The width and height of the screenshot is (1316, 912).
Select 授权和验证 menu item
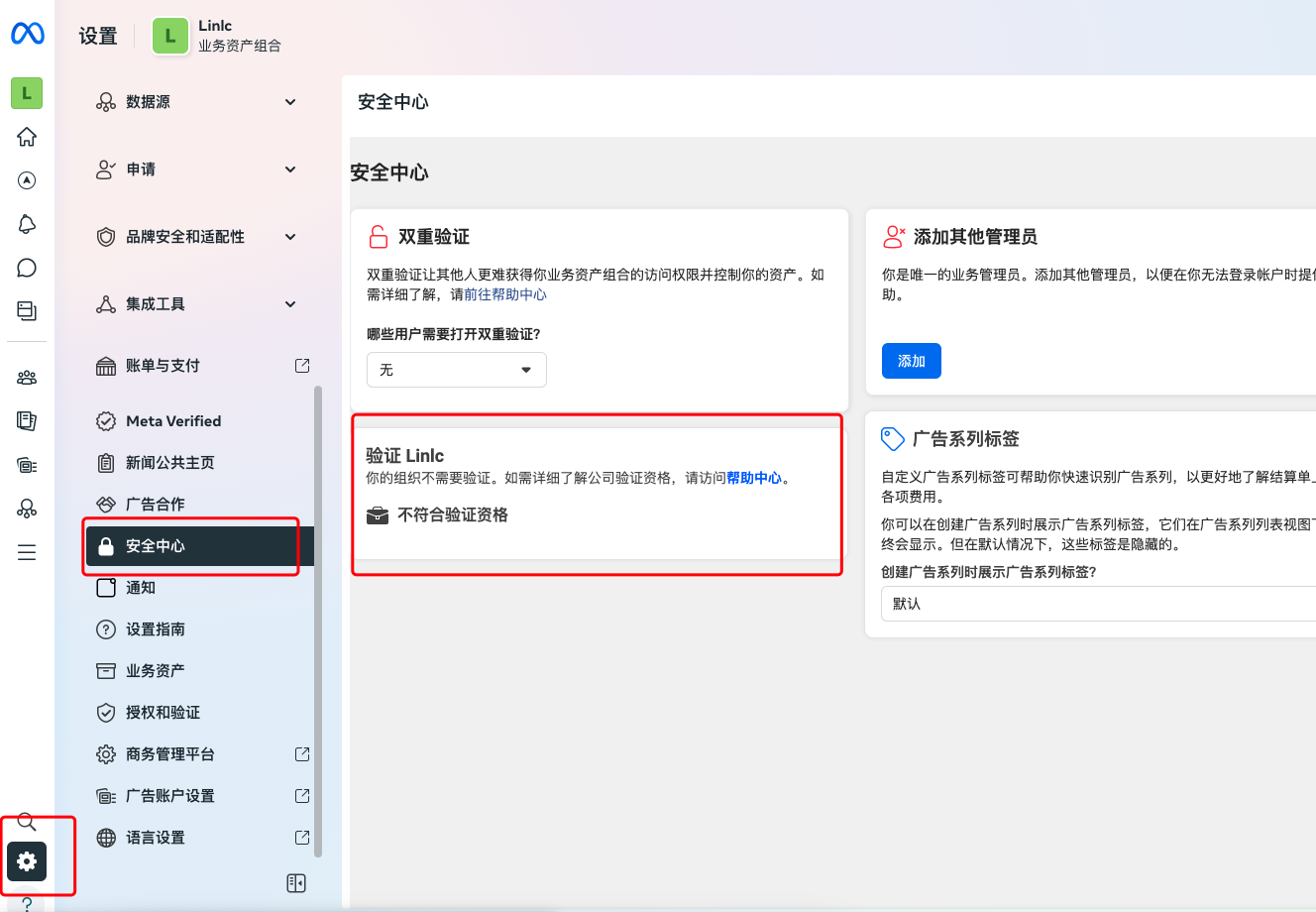tap(202, 713)
